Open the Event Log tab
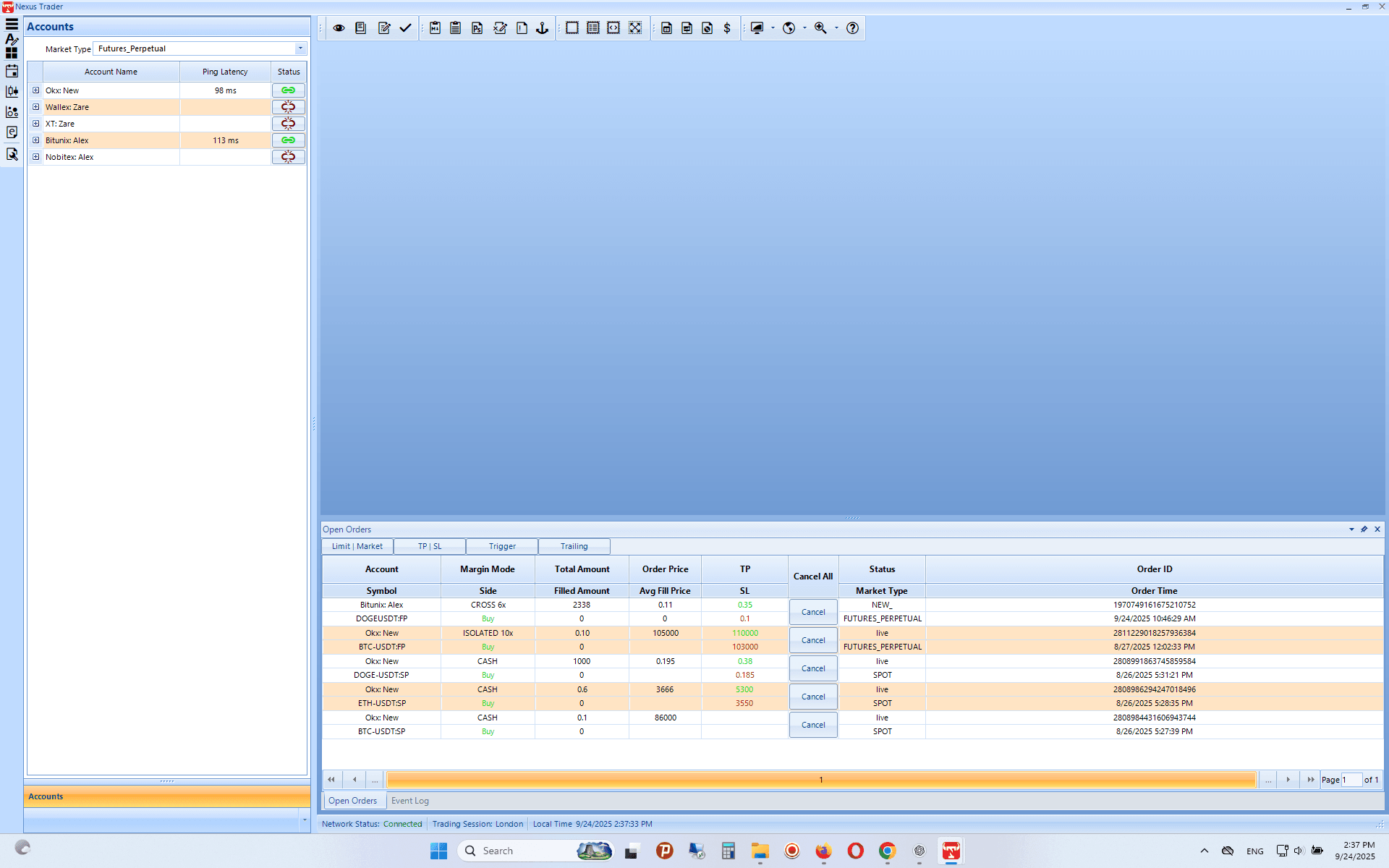 (x=410, y=801)
